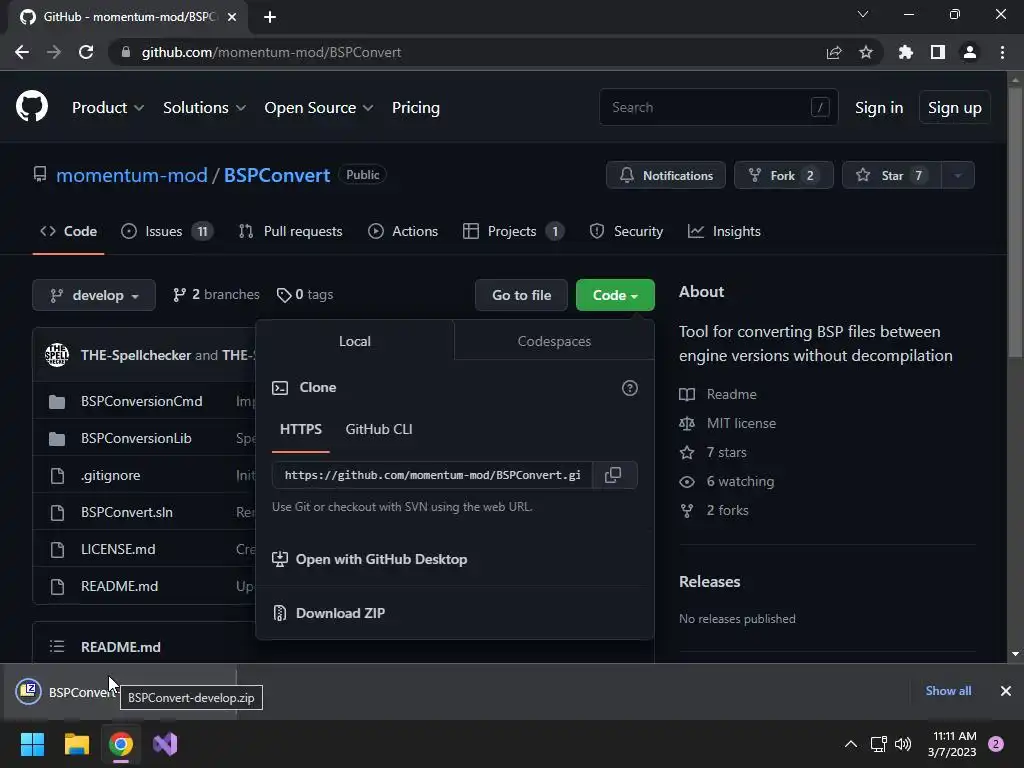Viewport: 1024px width, 768px height.
Task: Select the Codespaces tab in popup
Action: tap(554, 341)
